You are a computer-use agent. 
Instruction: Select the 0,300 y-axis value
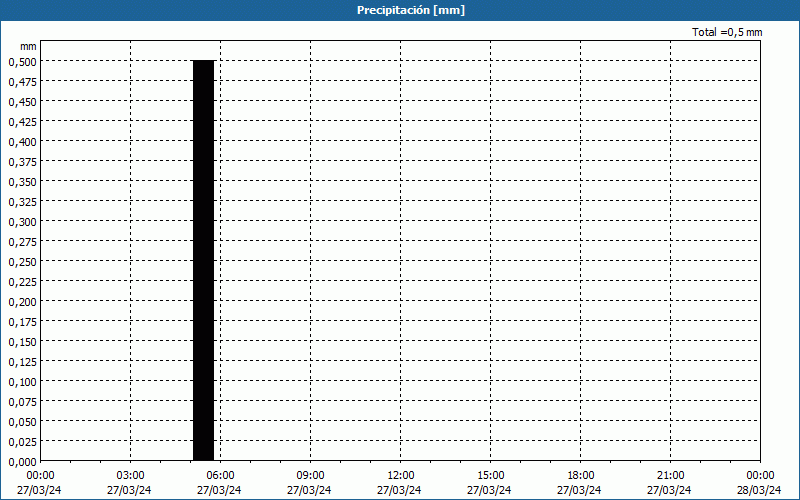(x=23, y=222)
